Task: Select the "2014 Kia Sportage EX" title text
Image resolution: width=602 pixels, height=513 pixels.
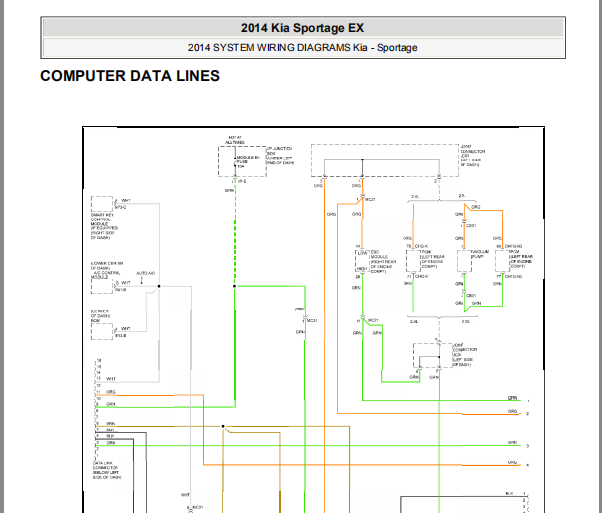Action: point(303,28)
